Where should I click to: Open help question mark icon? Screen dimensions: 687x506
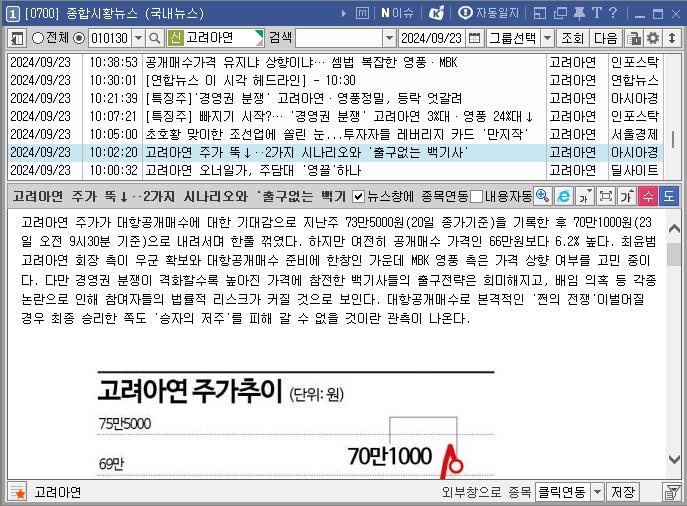pyautogui.click(x=613, y=13)
